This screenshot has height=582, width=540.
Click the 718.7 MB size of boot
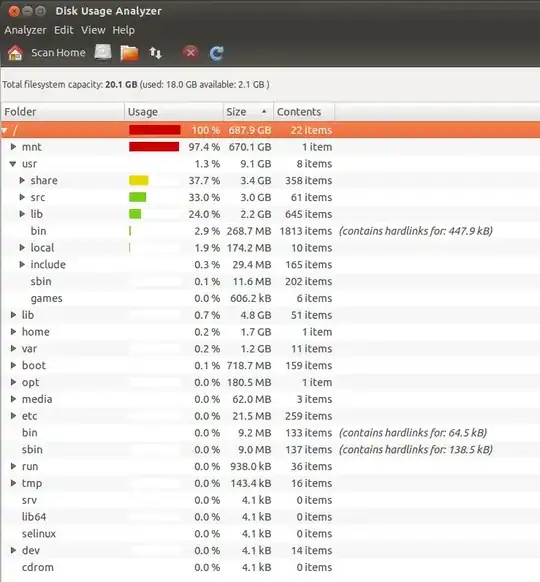[249, 366]
